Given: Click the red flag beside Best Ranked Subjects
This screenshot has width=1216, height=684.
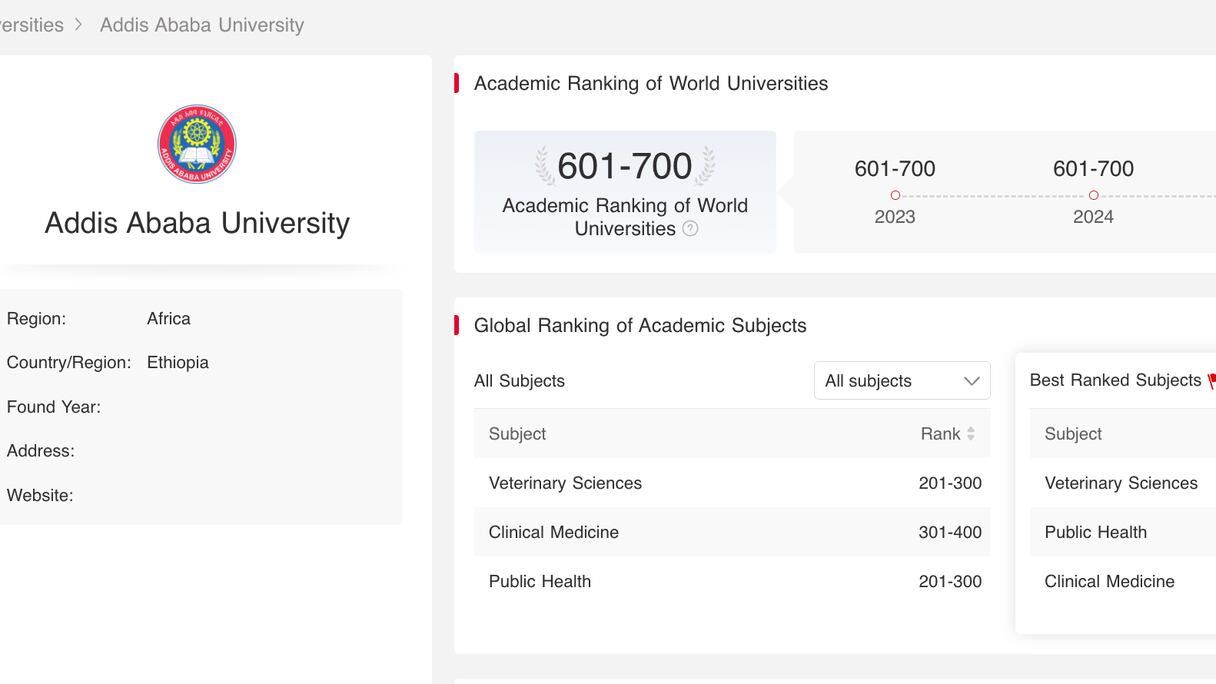Looking at the screenshot, I should point(1211,381).
